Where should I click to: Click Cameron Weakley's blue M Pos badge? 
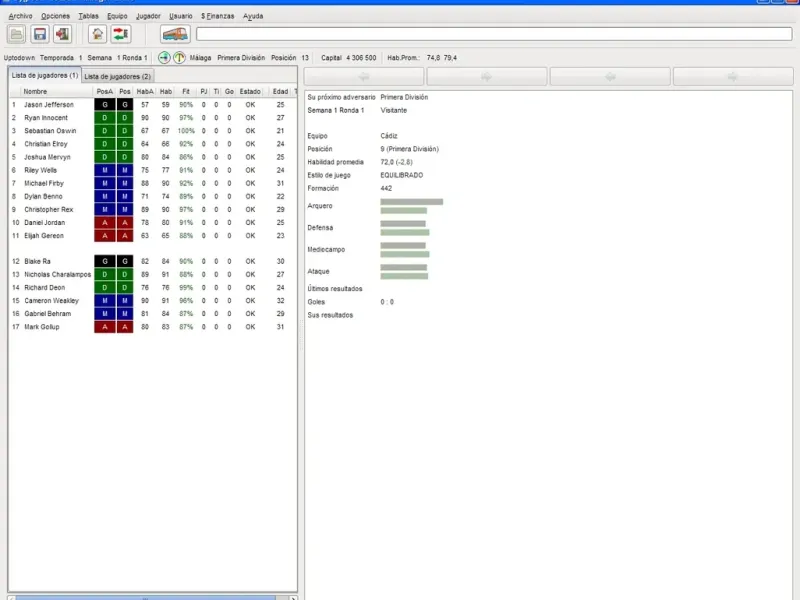click(x=124, y=301)
